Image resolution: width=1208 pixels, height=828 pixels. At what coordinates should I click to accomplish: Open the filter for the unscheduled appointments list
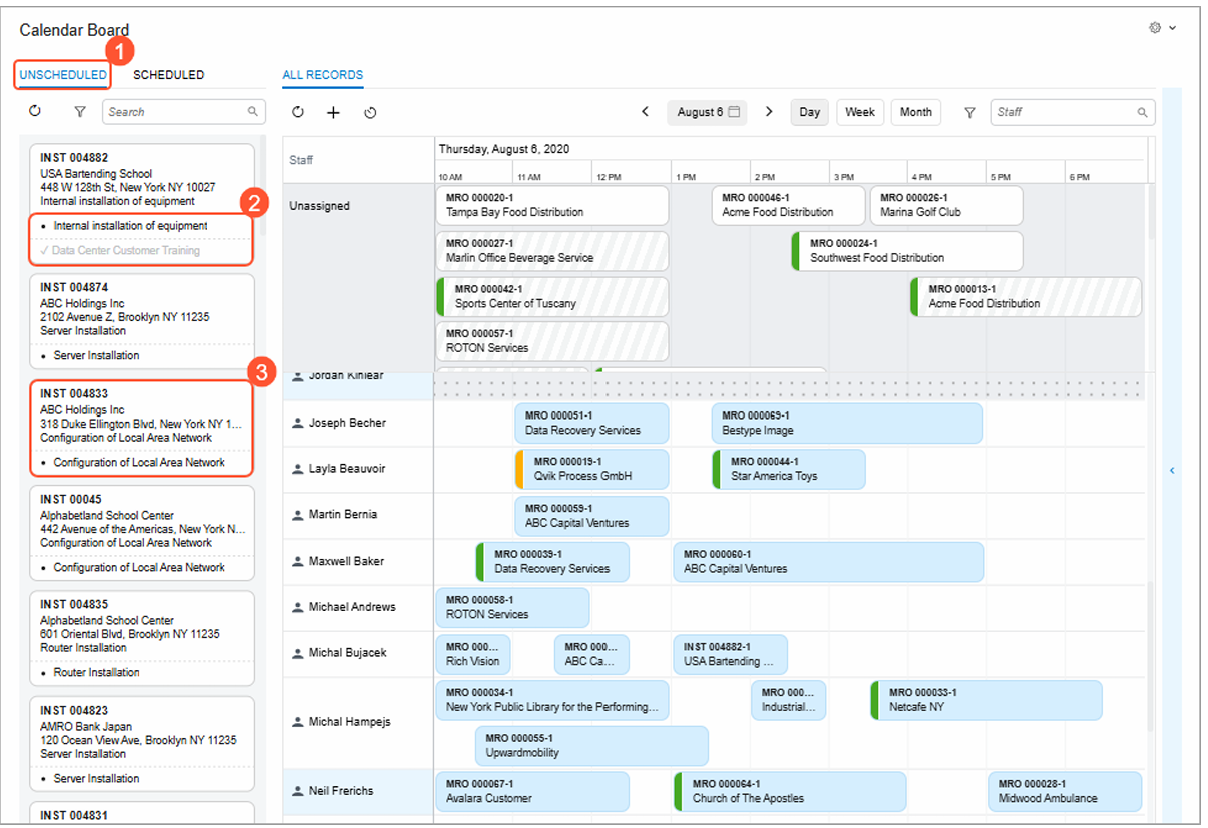80,112
